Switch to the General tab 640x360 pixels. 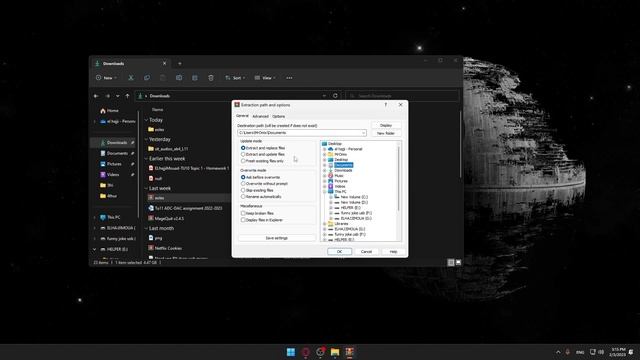242,116
